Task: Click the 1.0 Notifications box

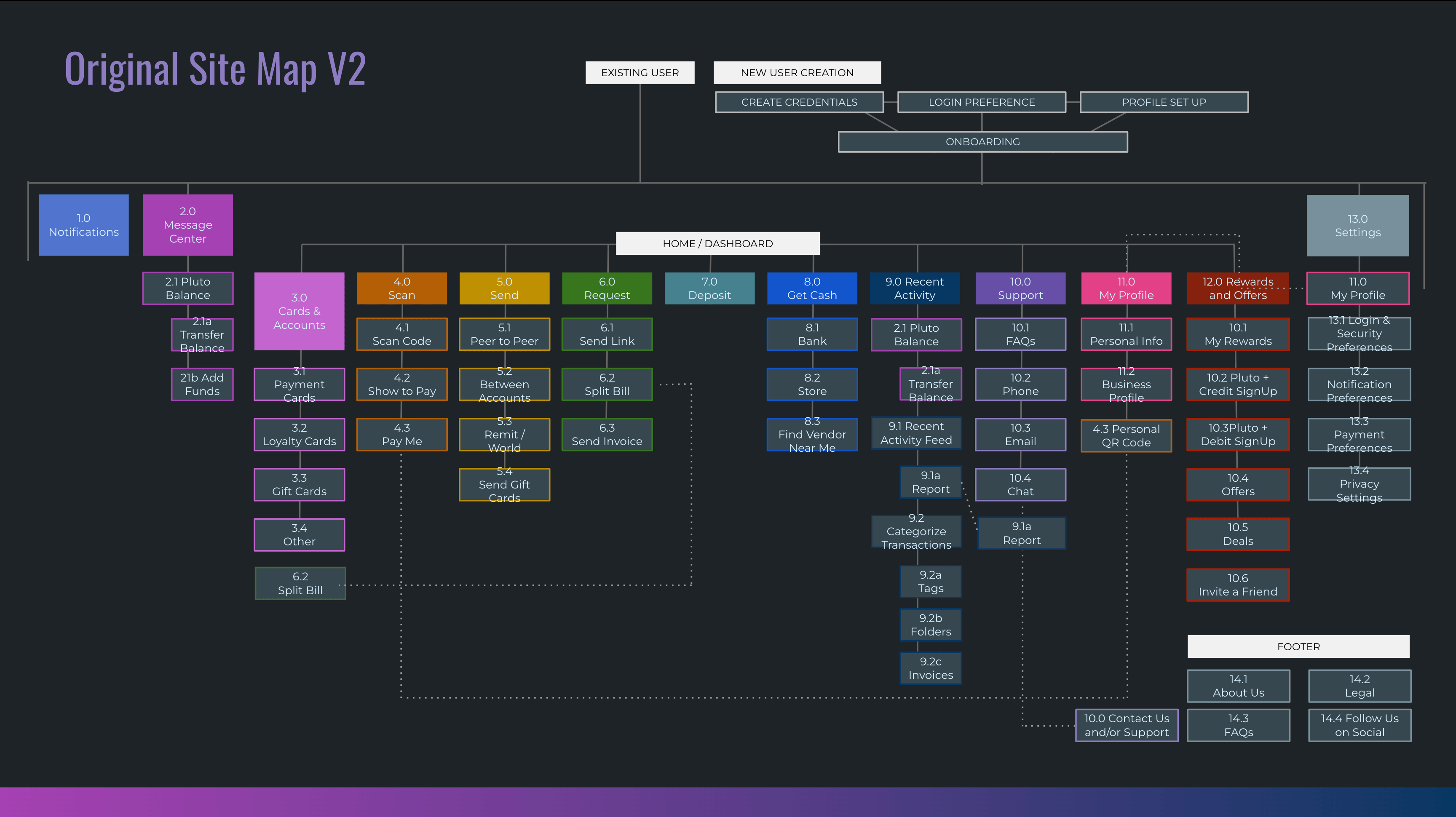Action: 84,225
